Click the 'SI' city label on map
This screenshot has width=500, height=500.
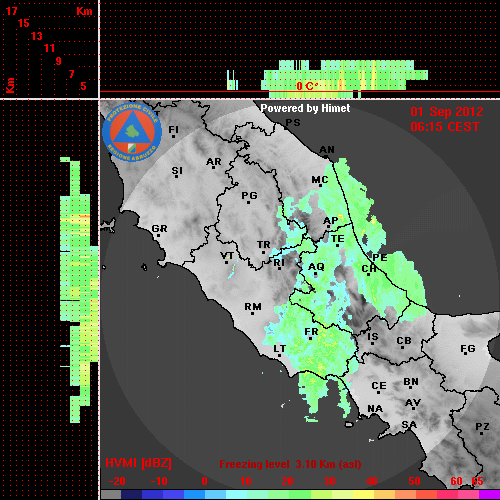pos(177,171)
